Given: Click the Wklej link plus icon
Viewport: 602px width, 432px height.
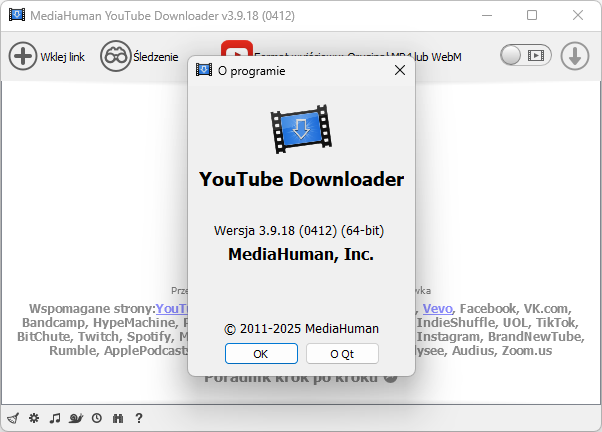Looking at the screenshot, I should tap(23, 56).
